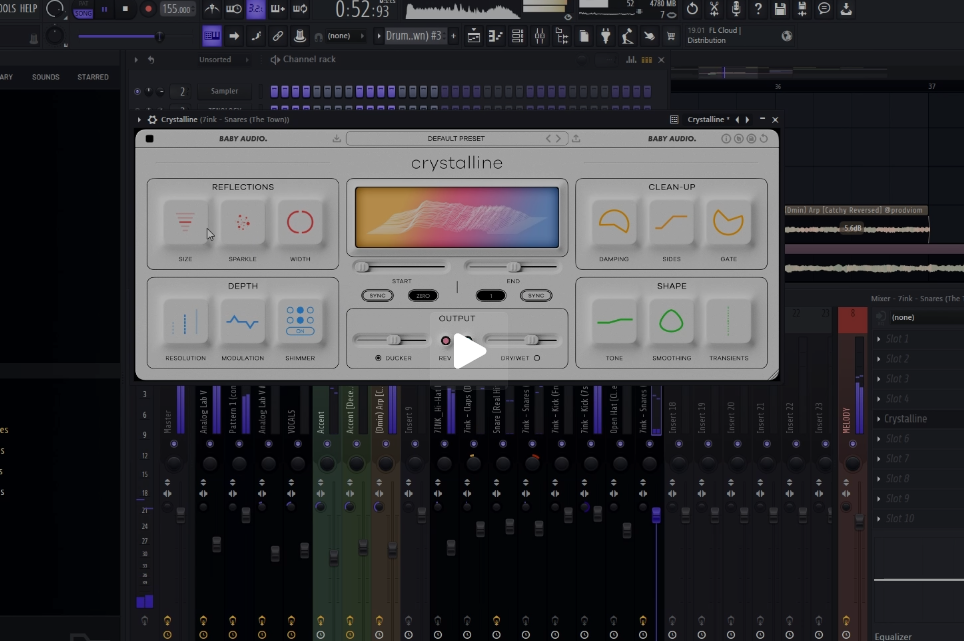
Task: Click the tempo field showing 155.000
Action: [x=176, y=9]
